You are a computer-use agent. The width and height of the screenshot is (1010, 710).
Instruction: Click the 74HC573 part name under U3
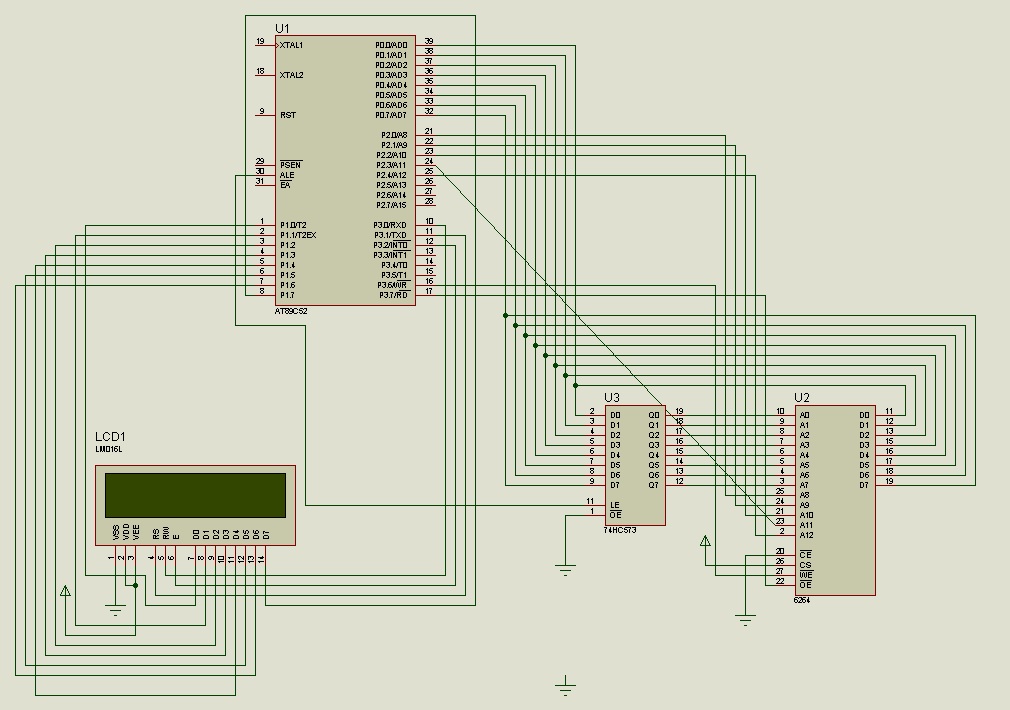(620, 530)
